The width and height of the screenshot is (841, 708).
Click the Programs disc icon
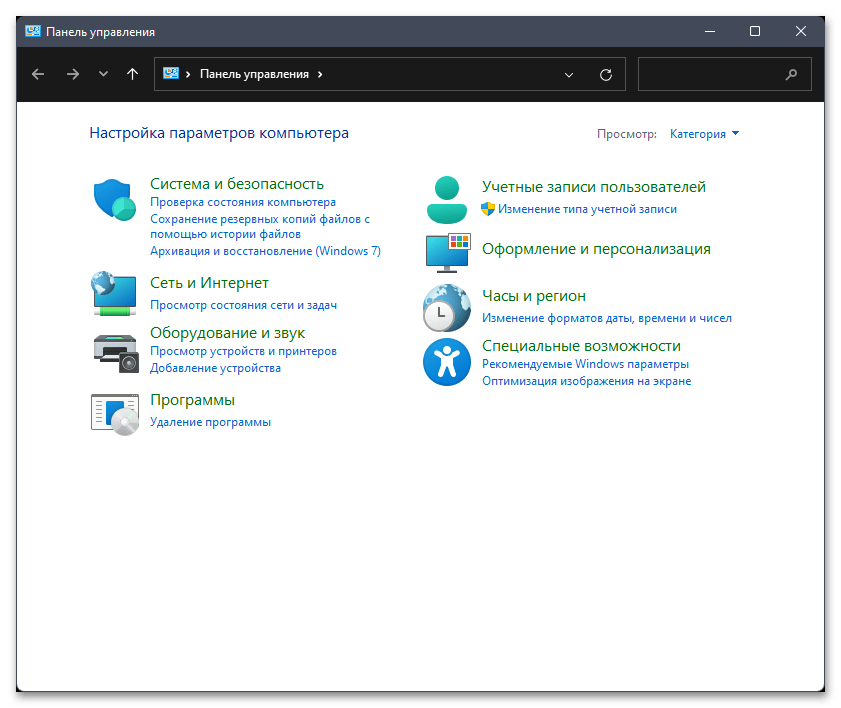point(114,411)
